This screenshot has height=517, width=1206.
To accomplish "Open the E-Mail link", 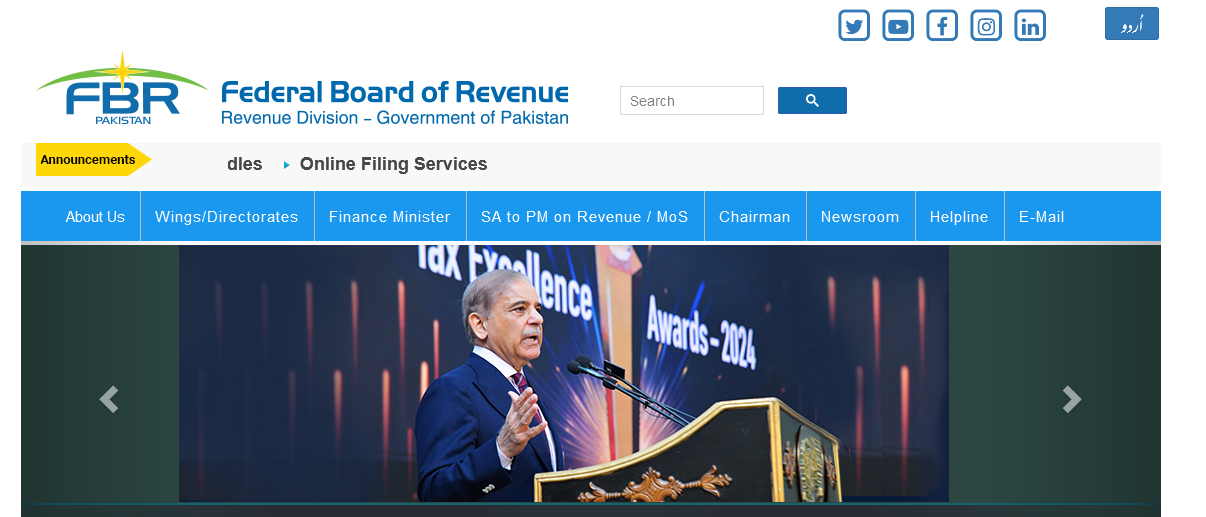I will (x=1041, y=217).
